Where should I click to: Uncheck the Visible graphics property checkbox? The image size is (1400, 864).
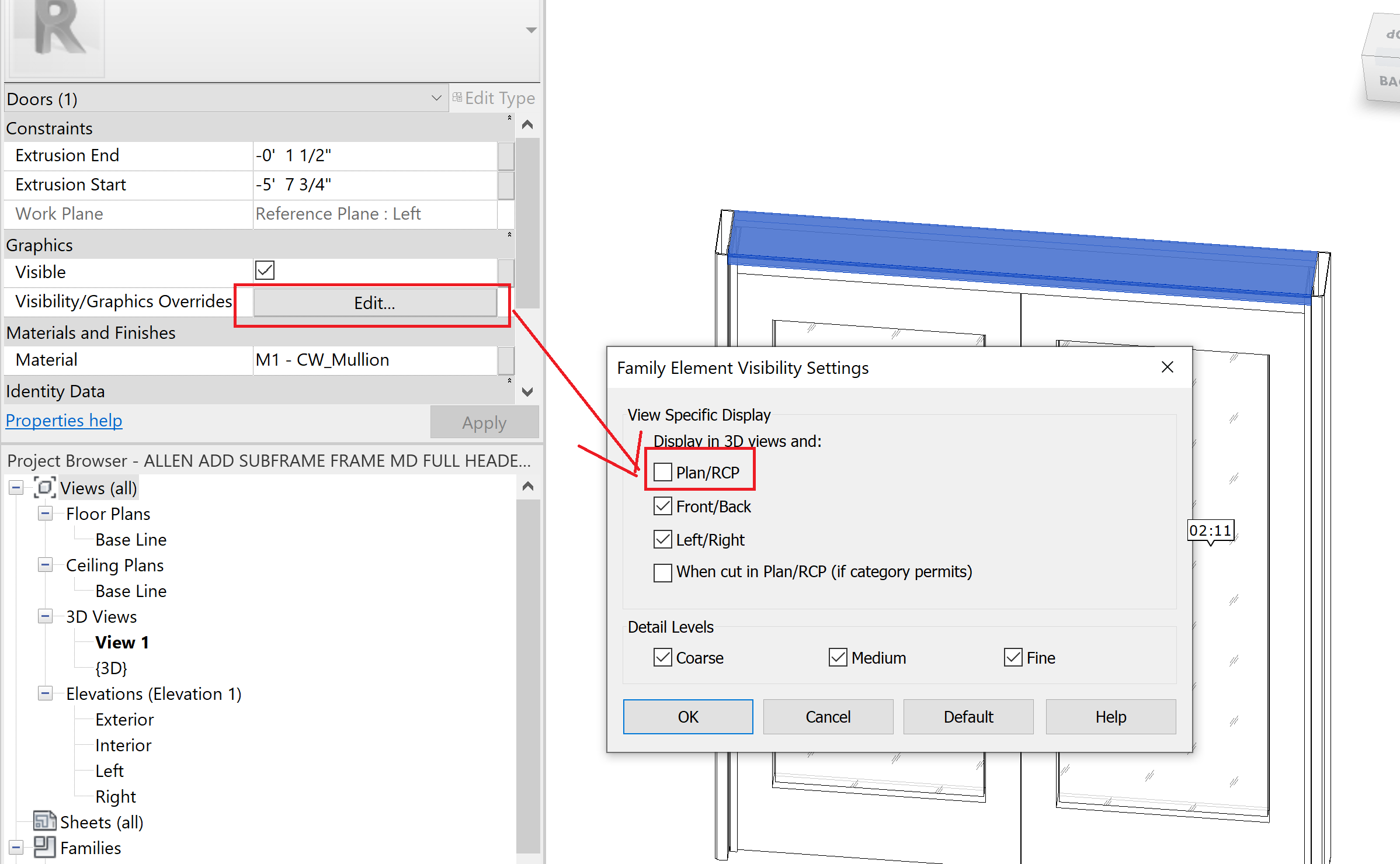tap(265, 270)
